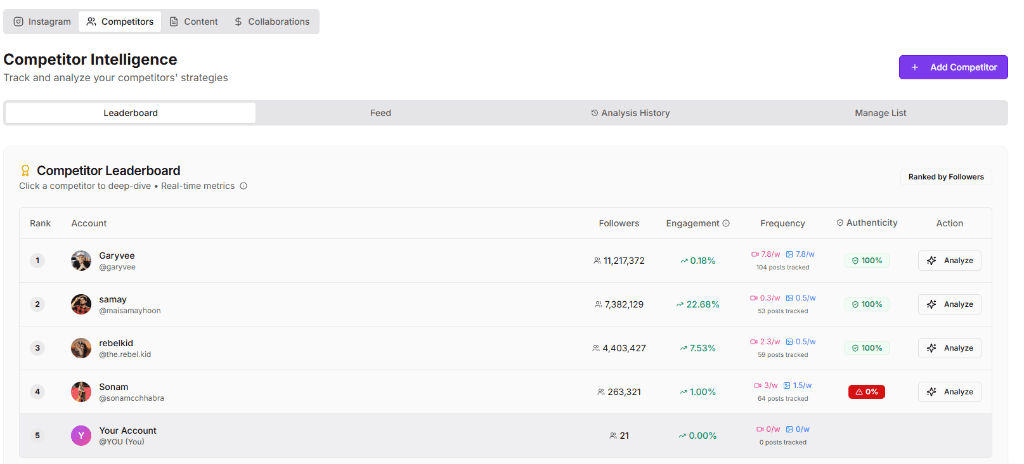Click the Frequency column header
The image size is (1024, 464).
click(x=782, y=224)
